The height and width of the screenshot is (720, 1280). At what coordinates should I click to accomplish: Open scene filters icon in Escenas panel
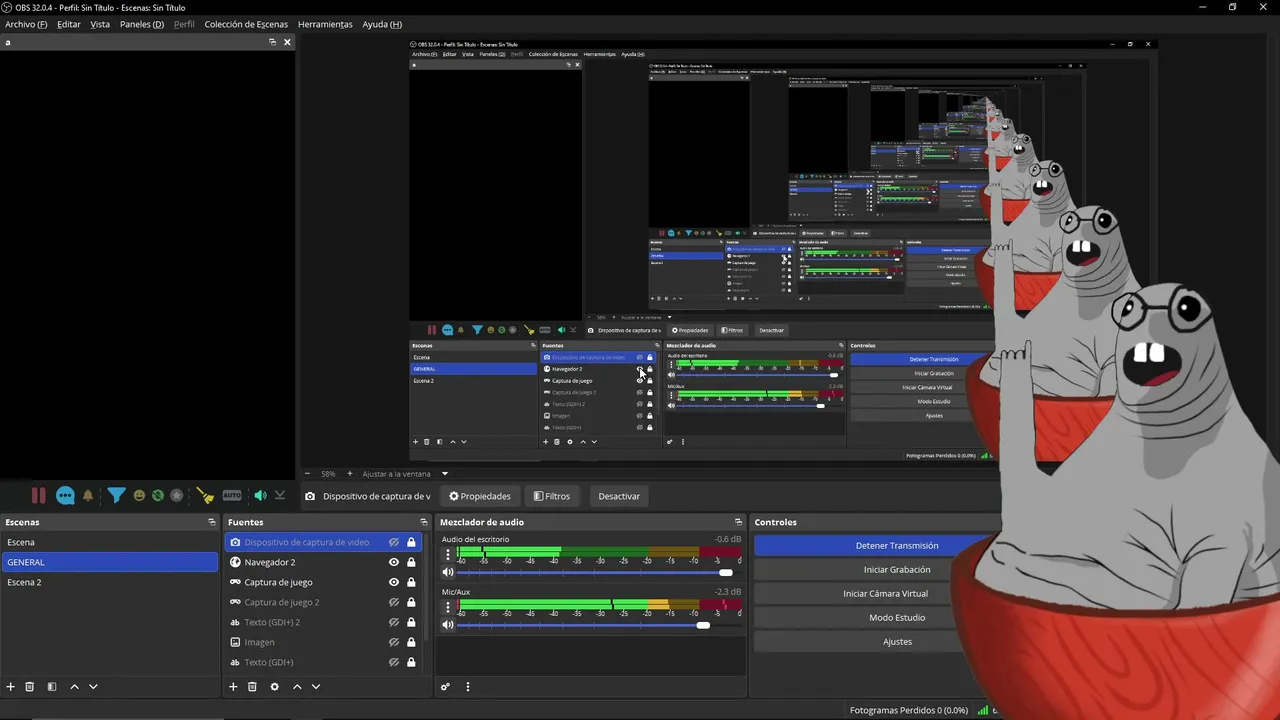(x=52, y=687)
